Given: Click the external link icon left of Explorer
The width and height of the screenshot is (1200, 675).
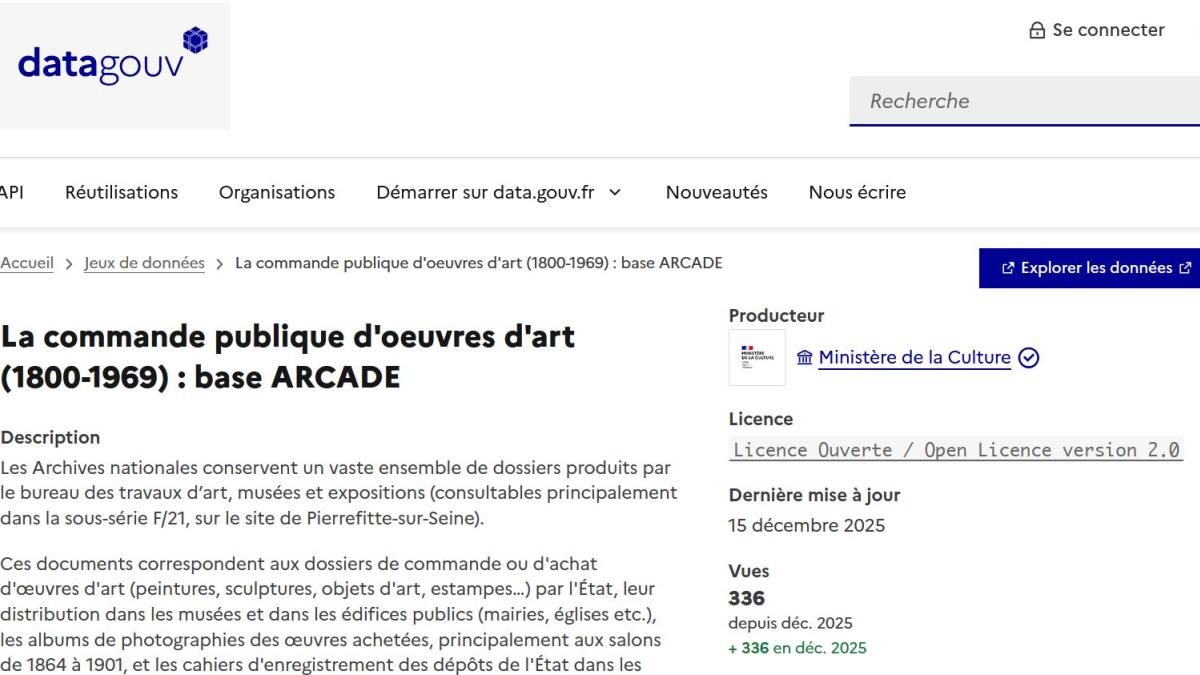Looking at the screenshot, I should (1007, 268).
